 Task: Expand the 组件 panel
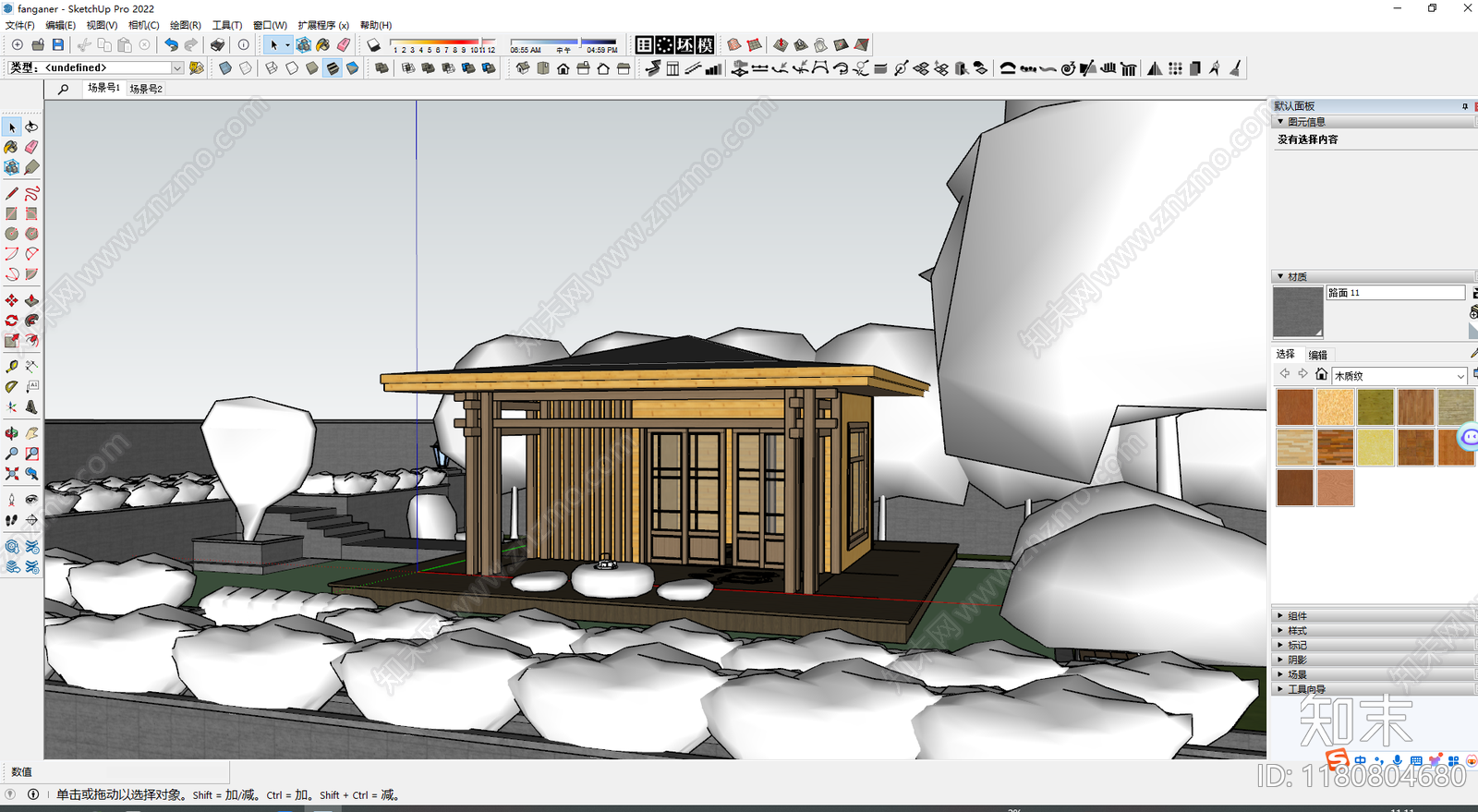[x=1280, y=615]
